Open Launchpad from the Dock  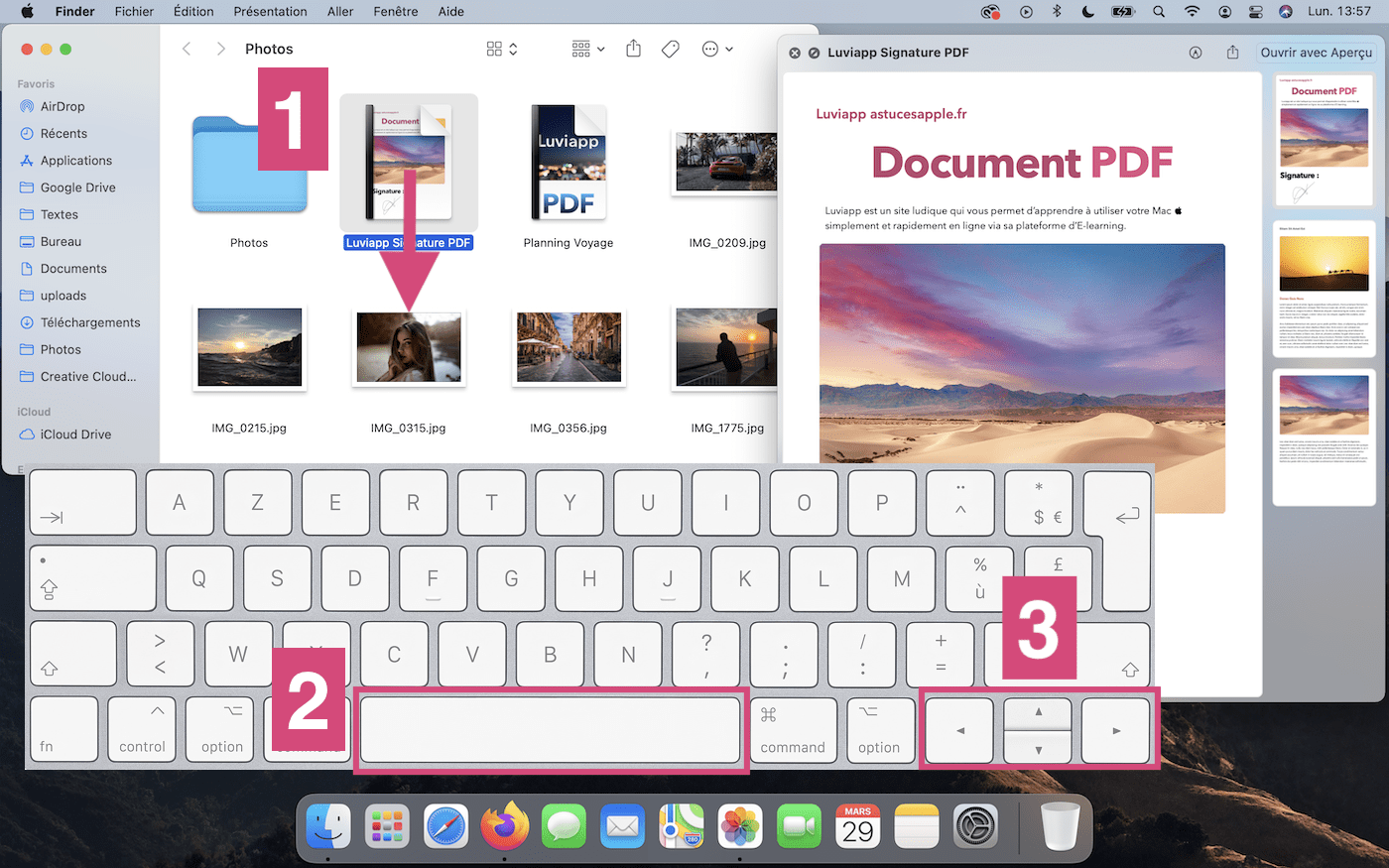pos(387,826)
